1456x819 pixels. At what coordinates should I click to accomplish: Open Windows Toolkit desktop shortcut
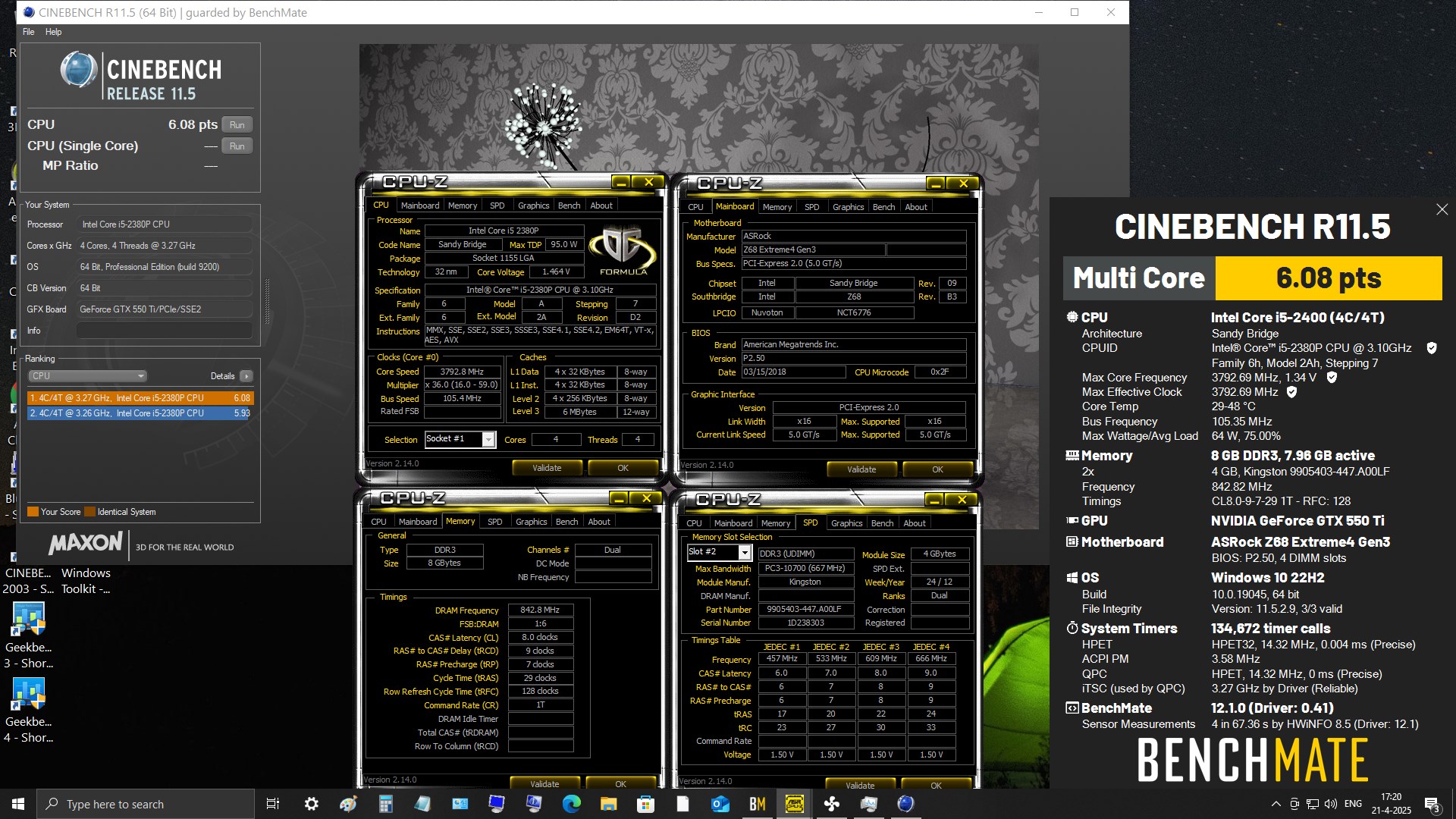(86, 581)
